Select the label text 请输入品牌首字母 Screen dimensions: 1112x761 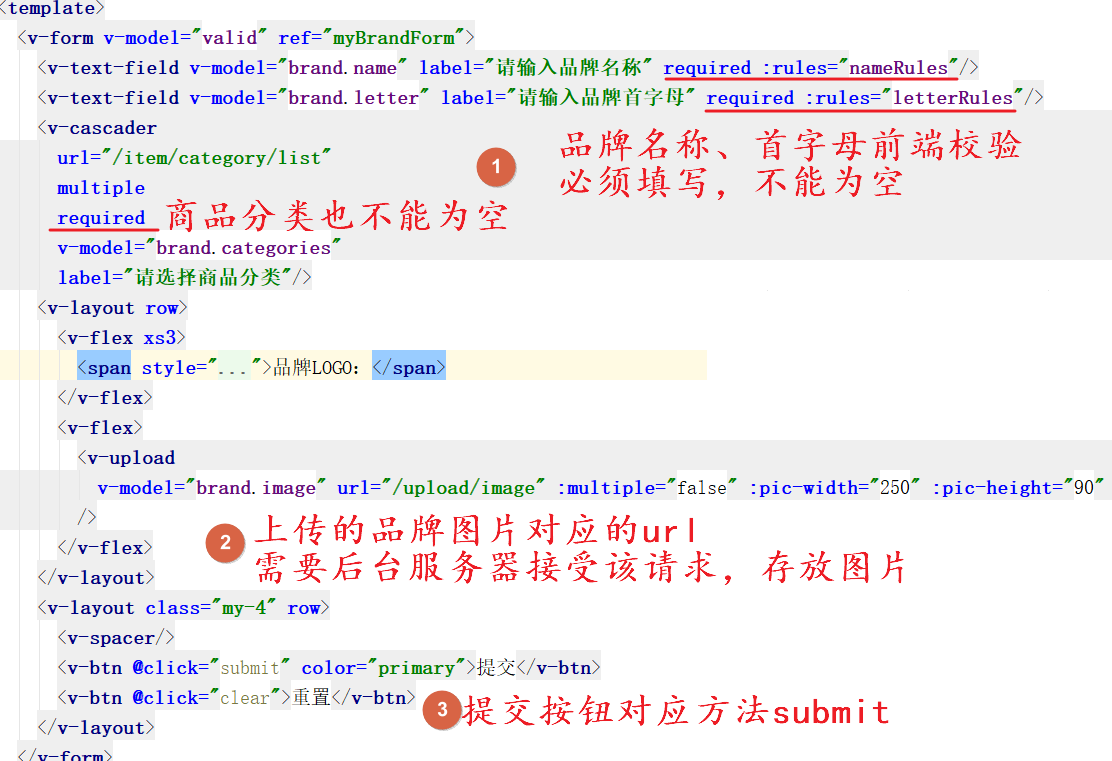click(601, 97)
